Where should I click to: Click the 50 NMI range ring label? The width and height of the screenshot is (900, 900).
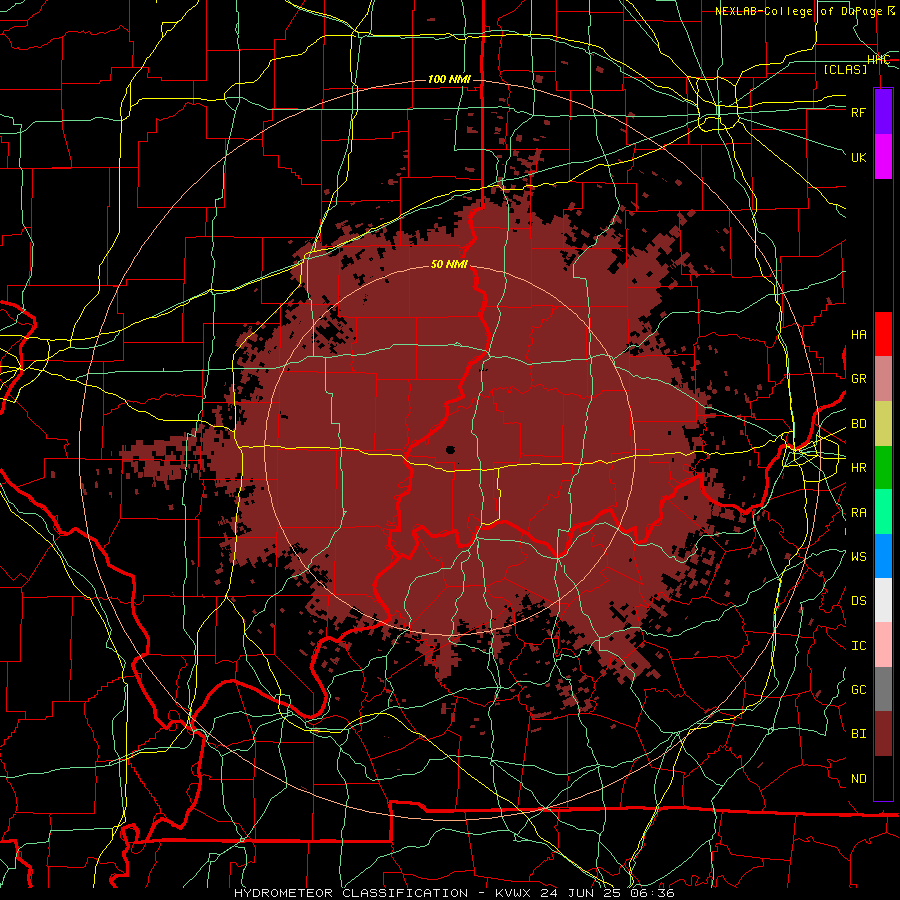(x=449, y=264)
